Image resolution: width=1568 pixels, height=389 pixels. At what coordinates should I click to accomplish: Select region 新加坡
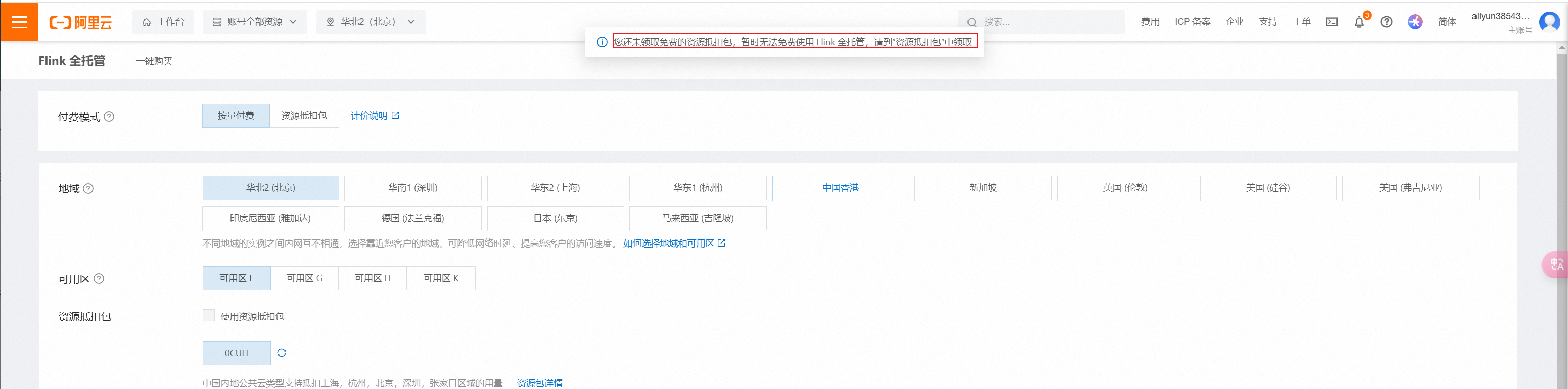[983, 188]
